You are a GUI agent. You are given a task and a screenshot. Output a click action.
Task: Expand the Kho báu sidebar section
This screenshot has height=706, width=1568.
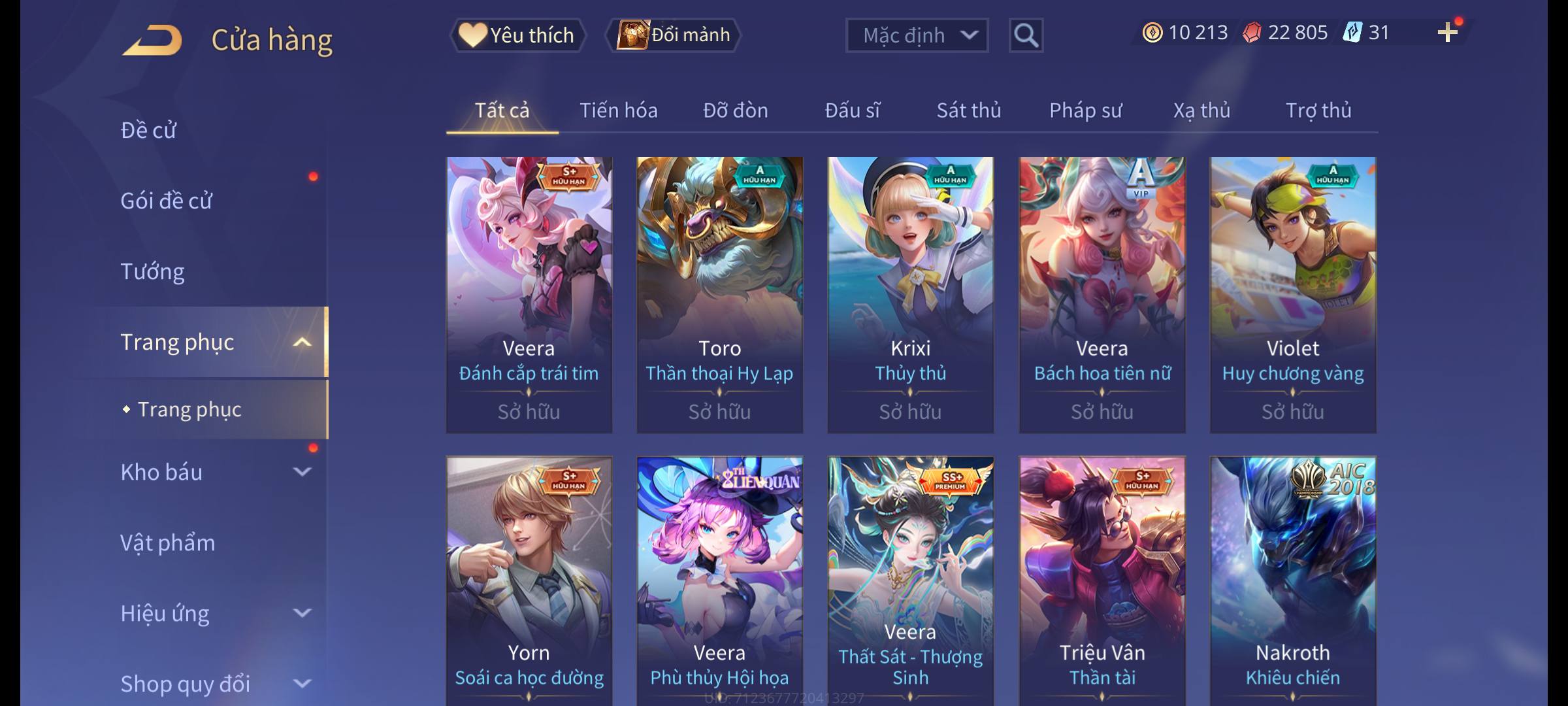pyautogui.click(x=302, y=471)
